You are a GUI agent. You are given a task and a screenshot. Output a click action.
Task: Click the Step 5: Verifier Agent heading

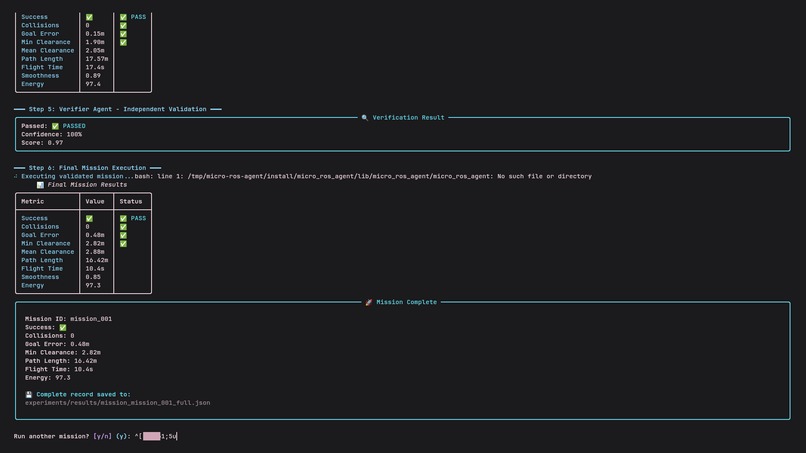[117, 109]
